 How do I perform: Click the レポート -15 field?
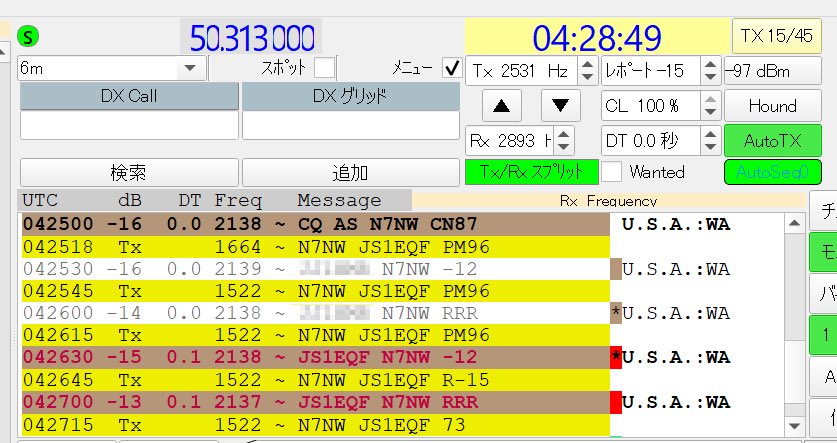click(651, 70)
